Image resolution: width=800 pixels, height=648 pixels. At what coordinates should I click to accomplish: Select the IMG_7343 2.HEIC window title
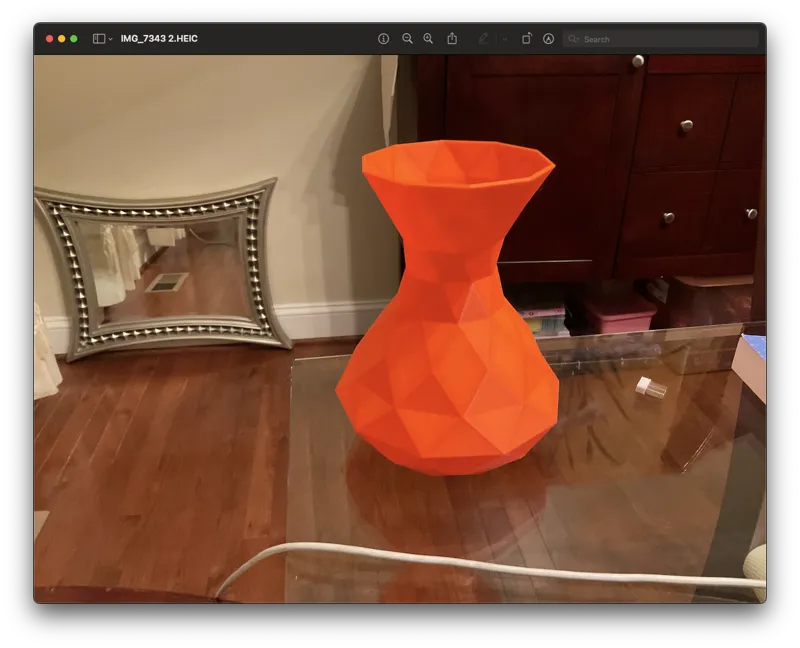point(159,39)
